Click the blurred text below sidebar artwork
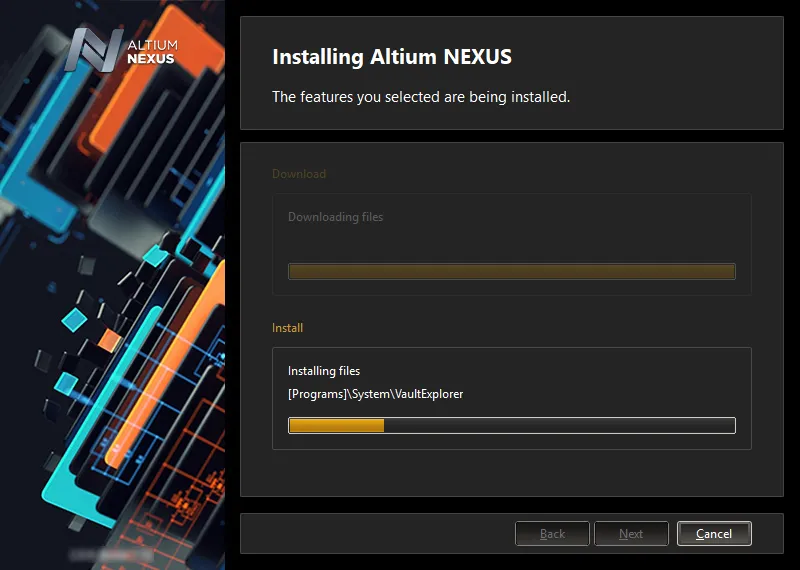Screen dimensions: 800x570 [110, 554]
